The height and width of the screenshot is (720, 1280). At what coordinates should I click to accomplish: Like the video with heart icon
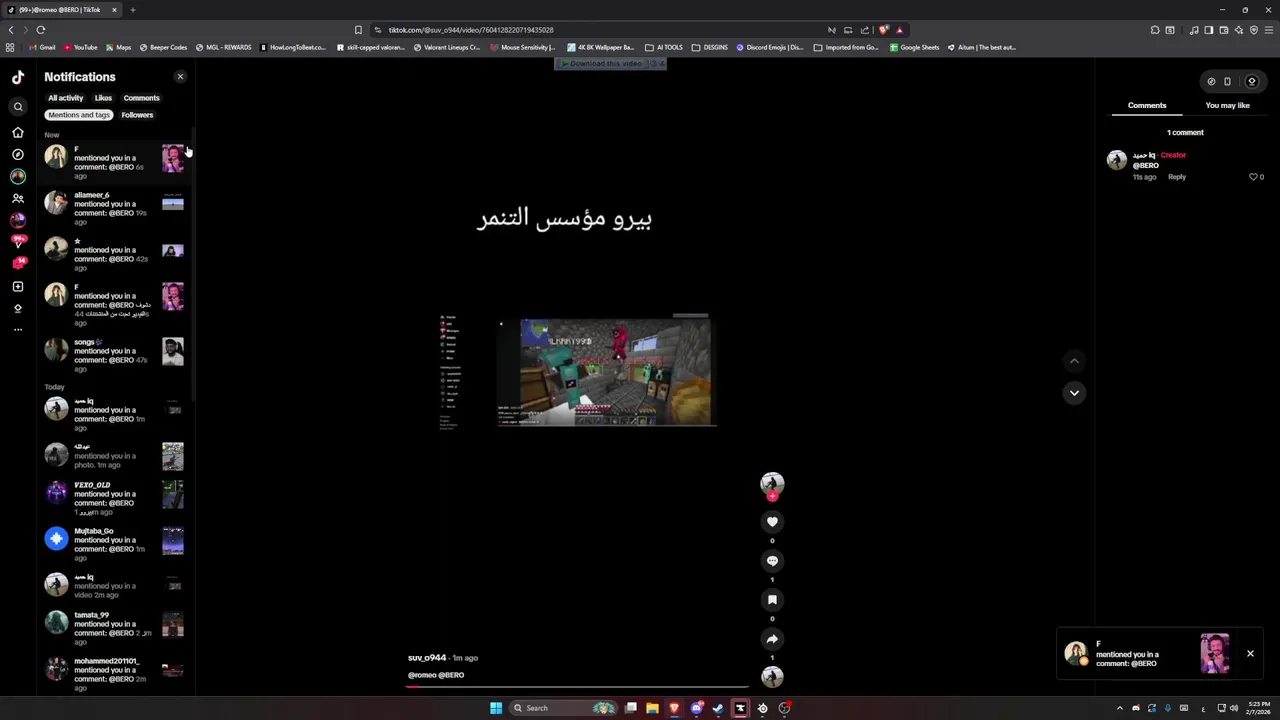pyautogui.click(x=772, y=522)
